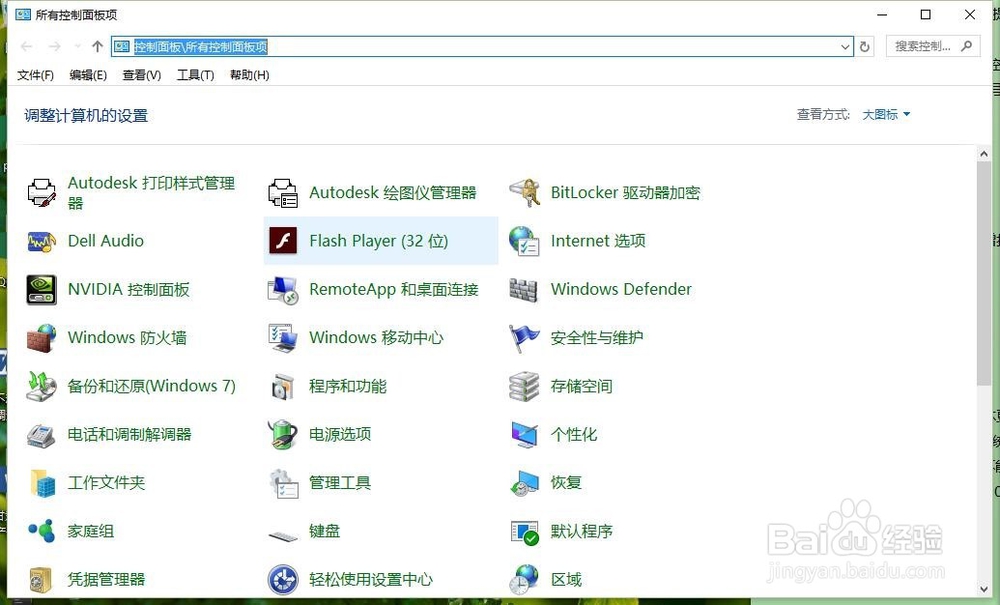Open the 区域 globe clock icon

pyautogui.click(x=524, y=579)
